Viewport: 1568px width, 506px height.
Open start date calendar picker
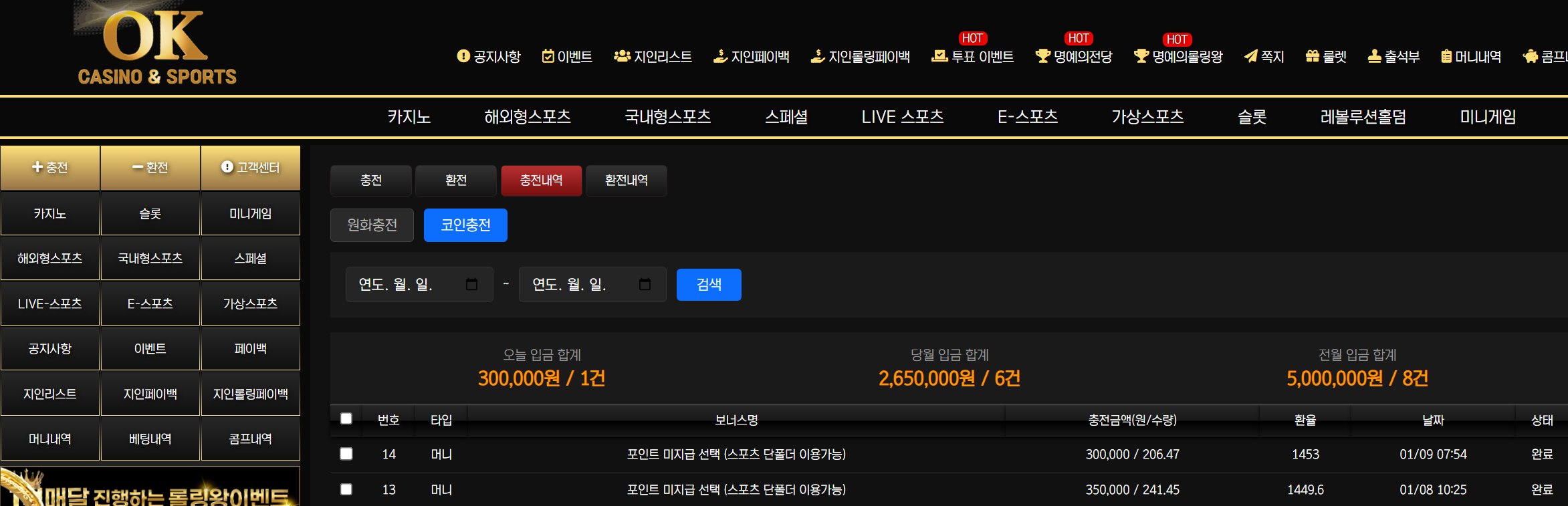coord(471,285)
